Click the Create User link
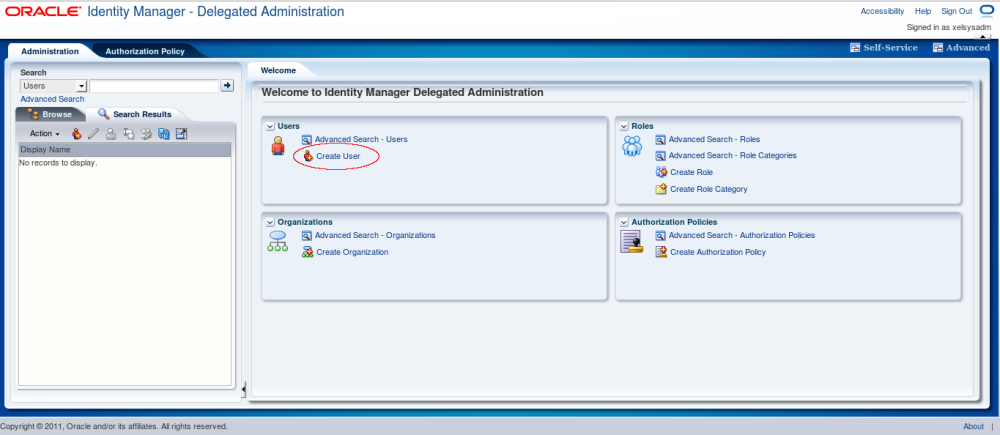The image size is (1000, 435). [338, 156]
